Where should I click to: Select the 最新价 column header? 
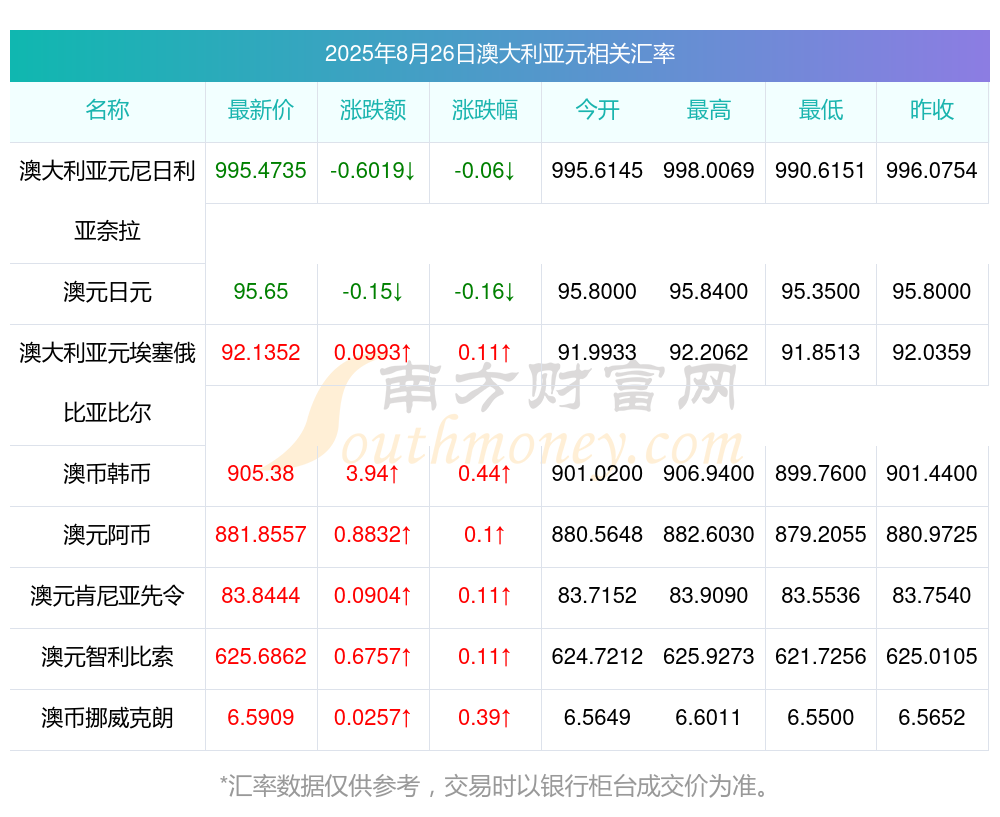tap(261, 110)
